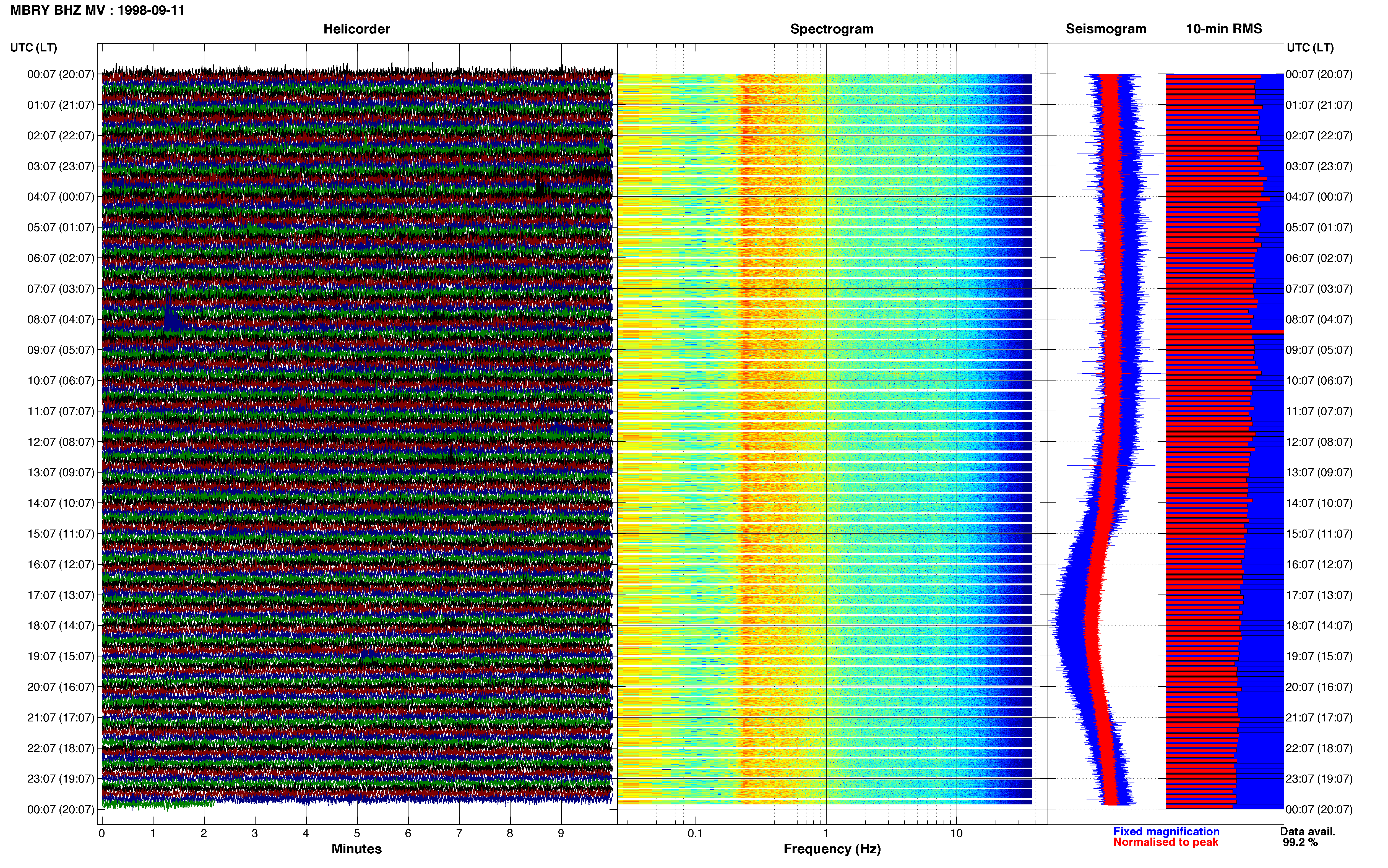Click the 'Data avail.' label
This screenshot has height=868, width=1388.
1308,831
